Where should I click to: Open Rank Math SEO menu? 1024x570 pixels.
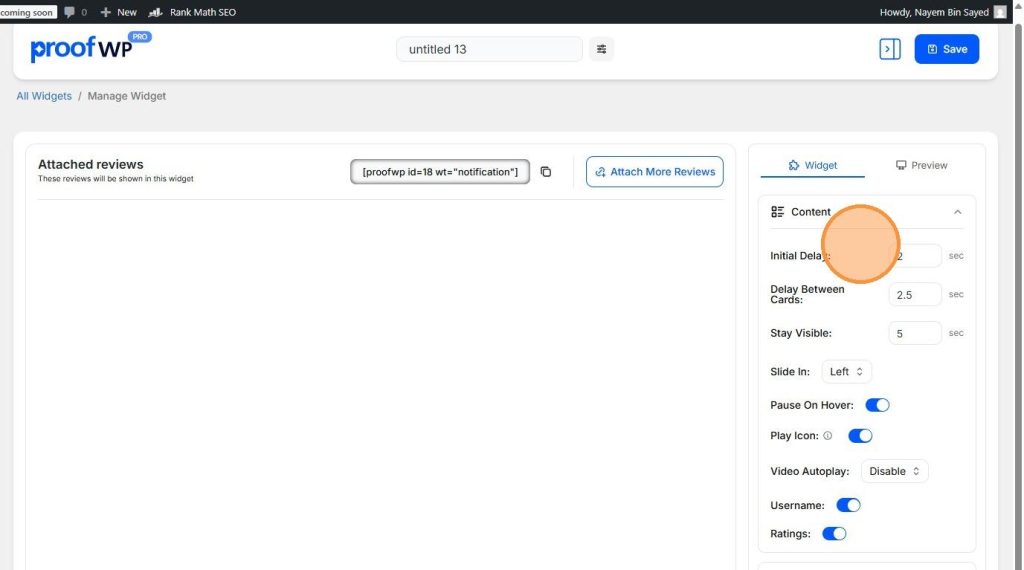(x=193, y=12)
